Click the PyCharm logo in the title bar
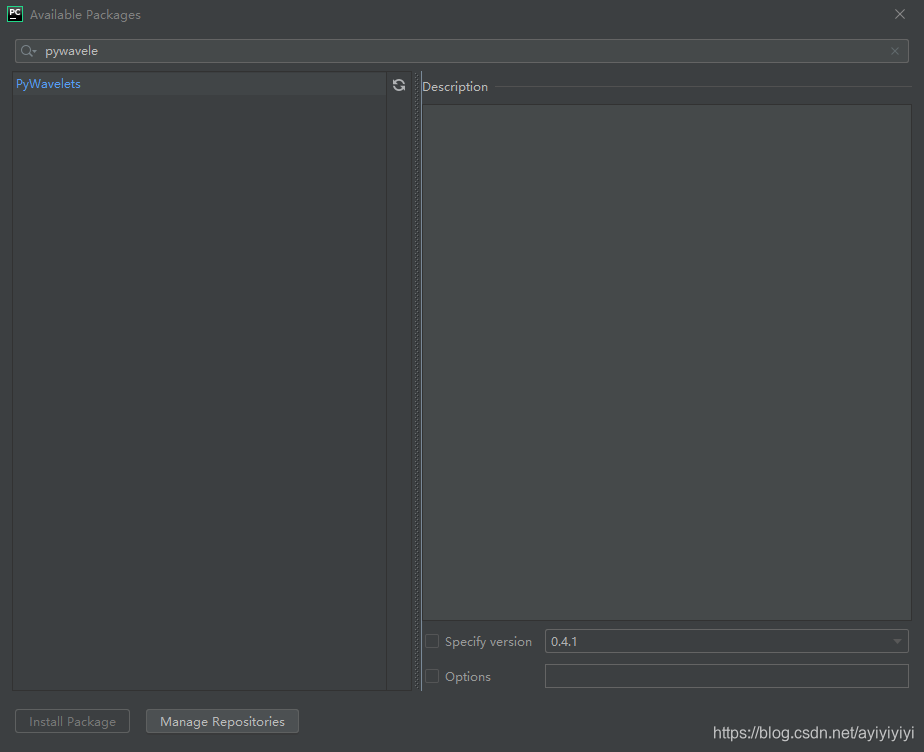The height and width of the screenshot is (752, 924). coord(14,14)
